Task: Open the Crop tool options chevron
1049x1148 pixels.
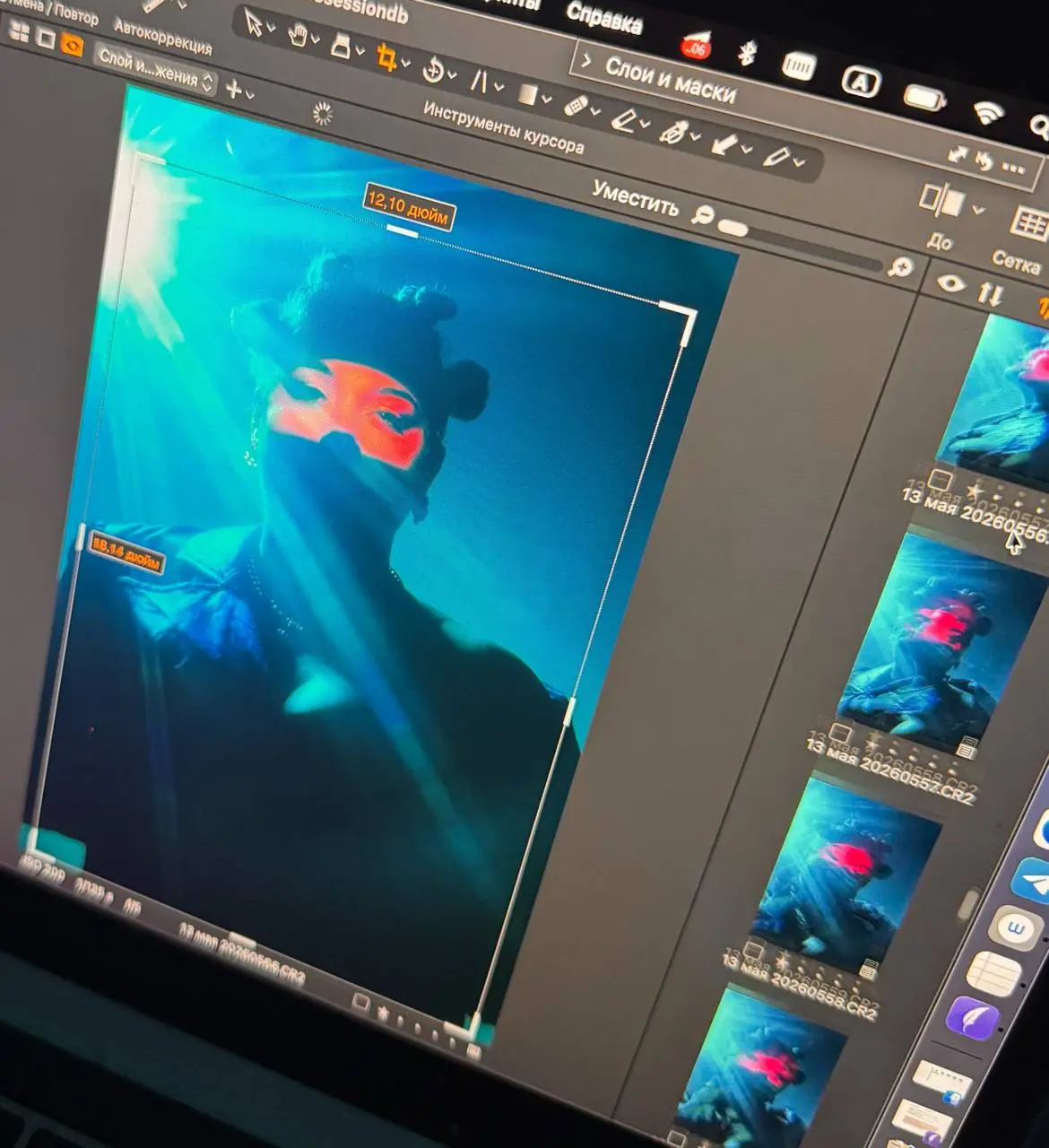Action: (405, 64)
